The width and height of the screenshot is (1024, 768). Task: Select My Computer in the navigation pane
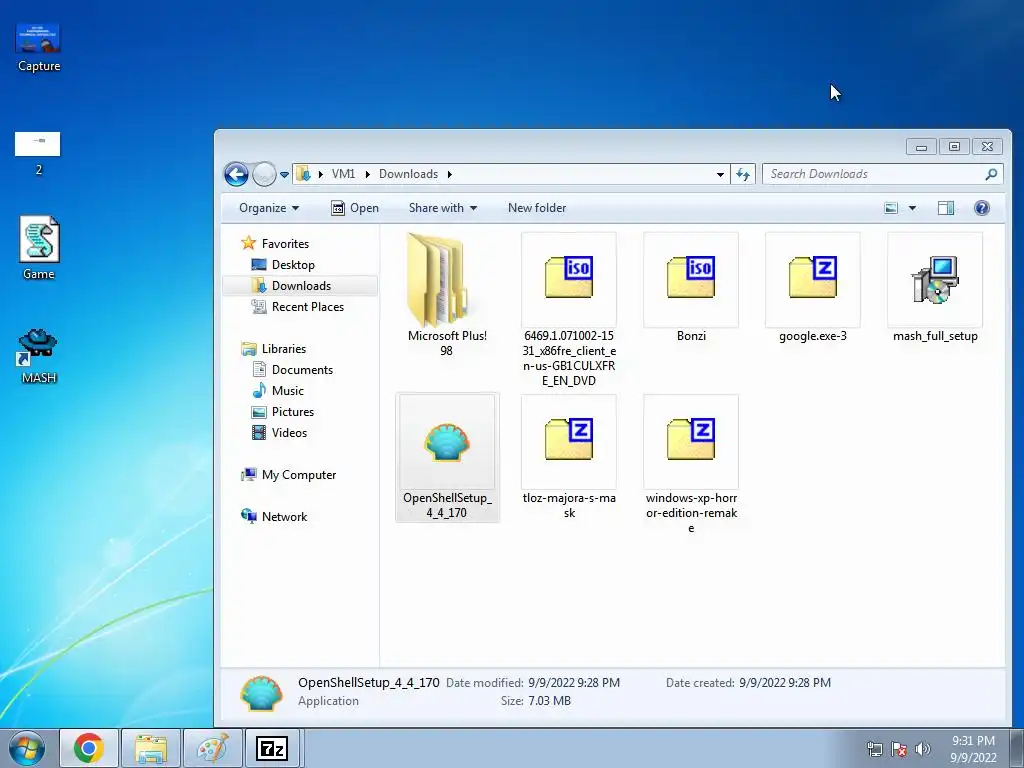298,475
